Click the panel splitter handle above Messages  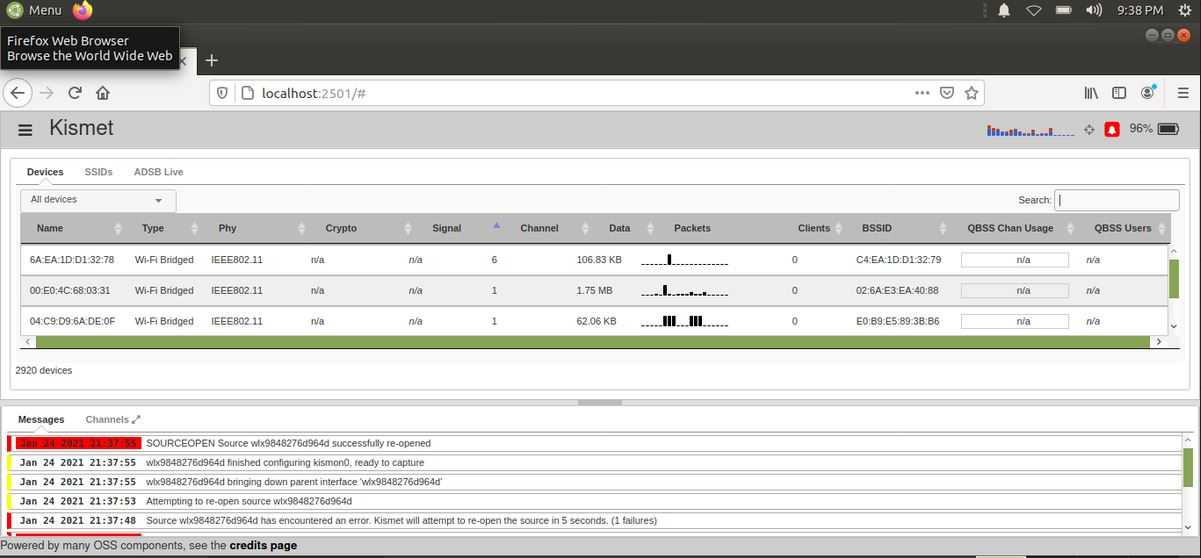tap(600, 403)
